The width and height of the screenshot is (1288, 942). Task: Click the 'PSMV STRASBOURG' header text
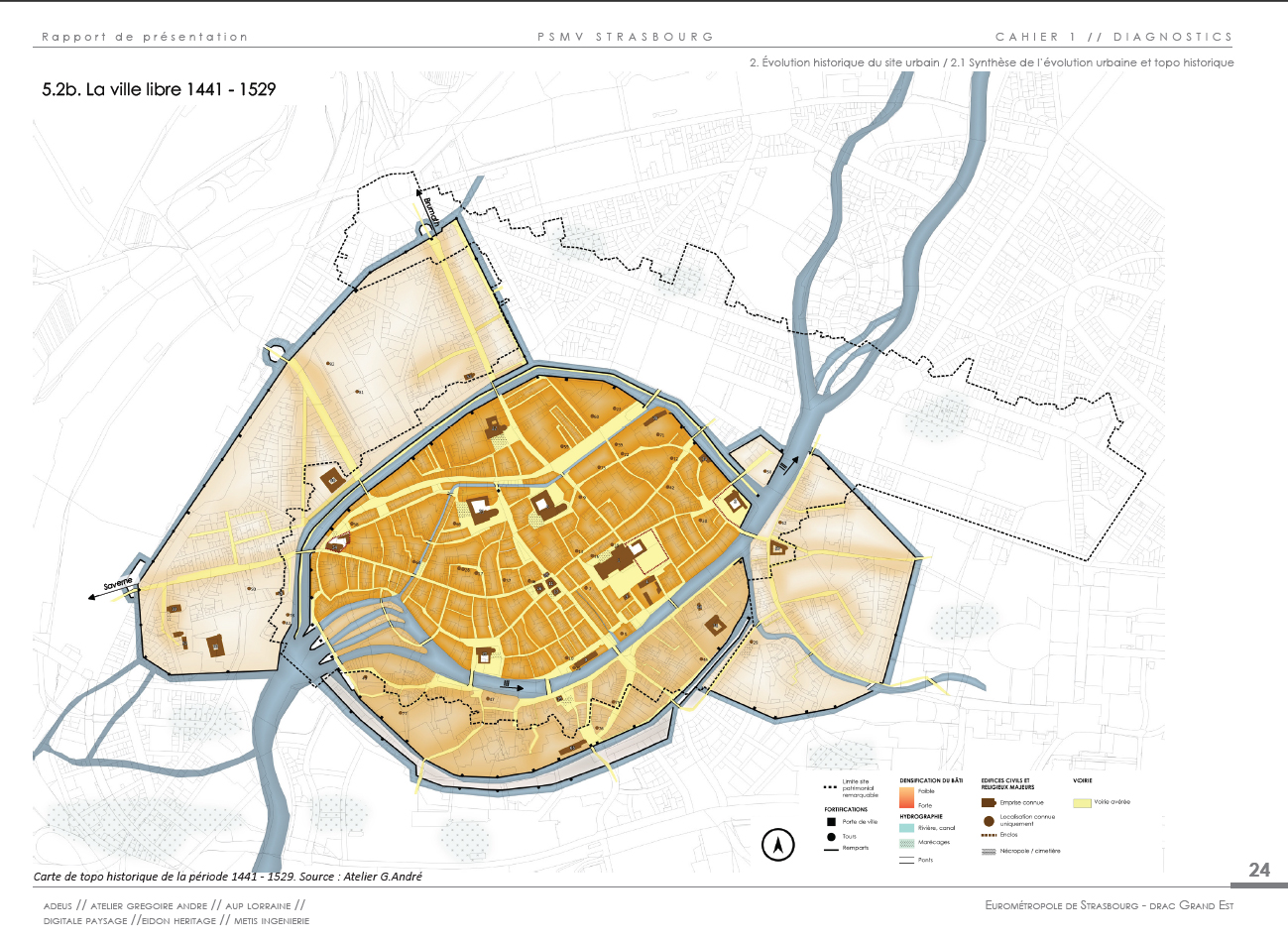pyautogui.click(x=625, y=37)
